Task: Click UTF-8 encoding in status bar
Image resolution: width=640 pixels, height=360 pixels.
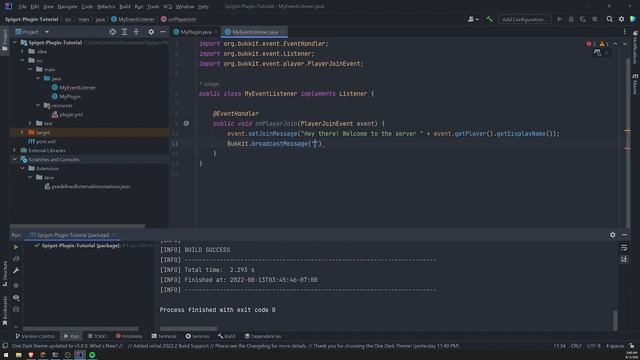Action: pos(593,346)
